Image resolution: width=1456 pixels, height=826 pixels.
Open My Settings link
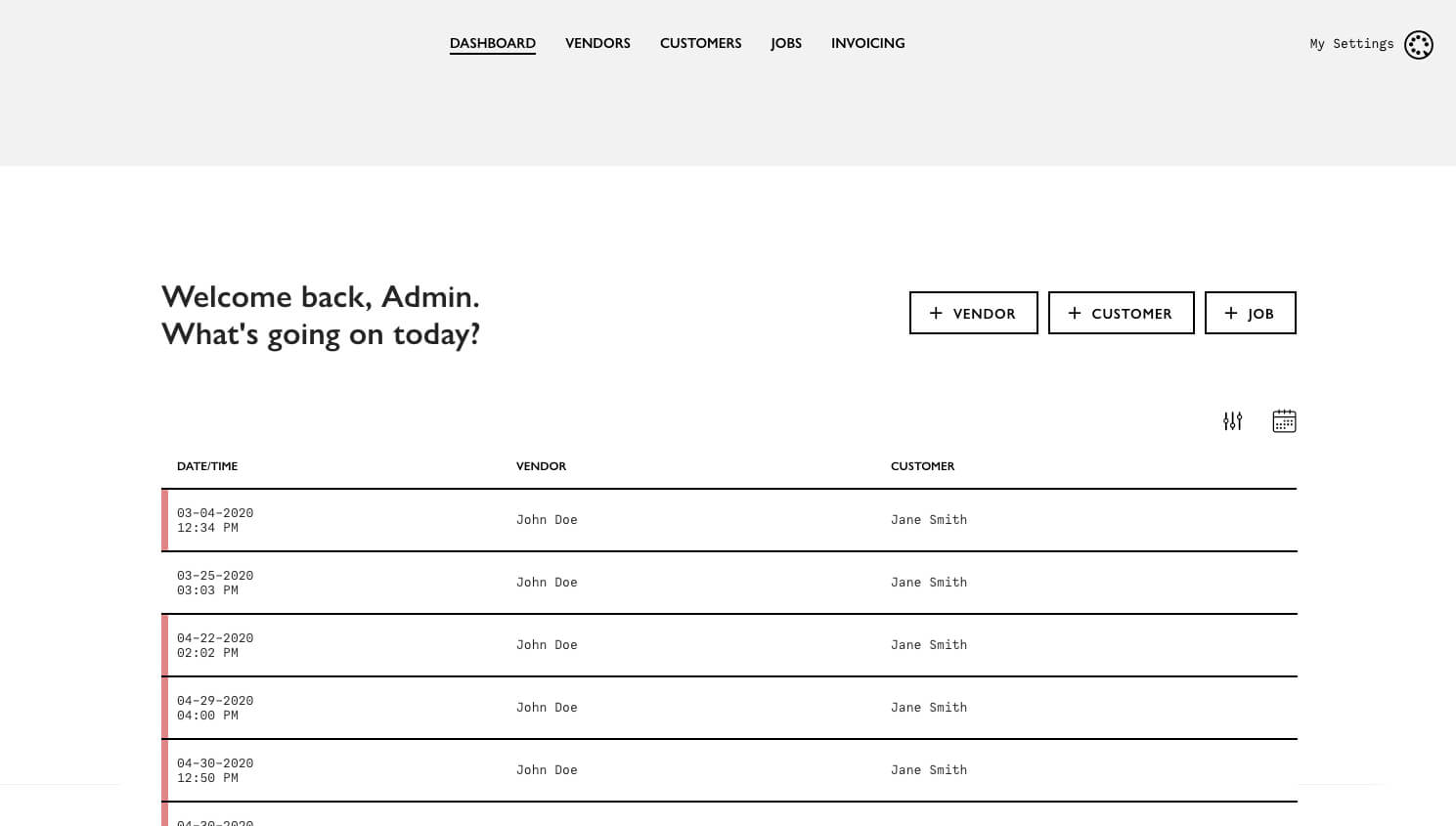click(1351, 44)
